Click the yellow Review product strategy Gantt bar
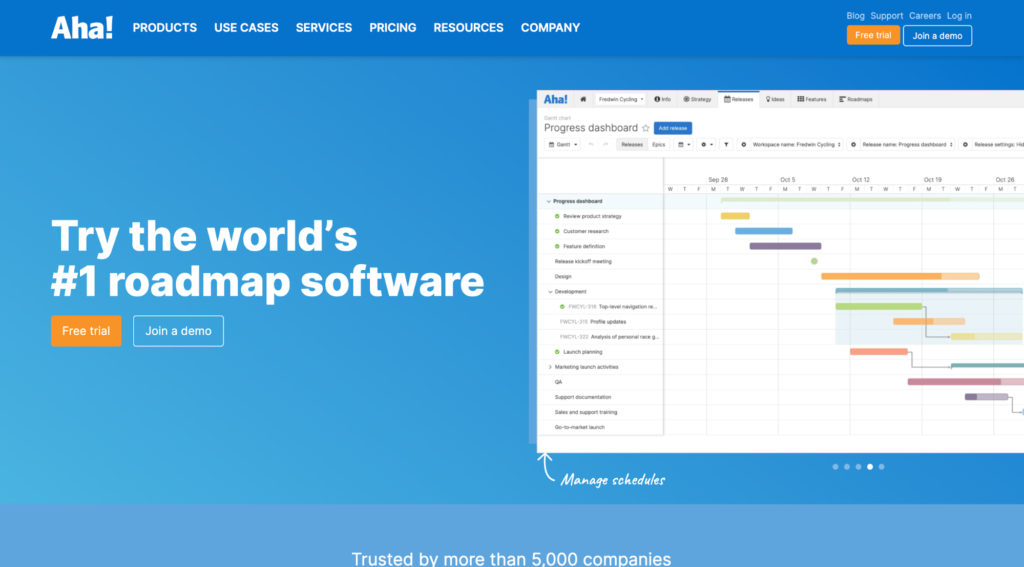The image size is (1024, 567). coord(735,216)
